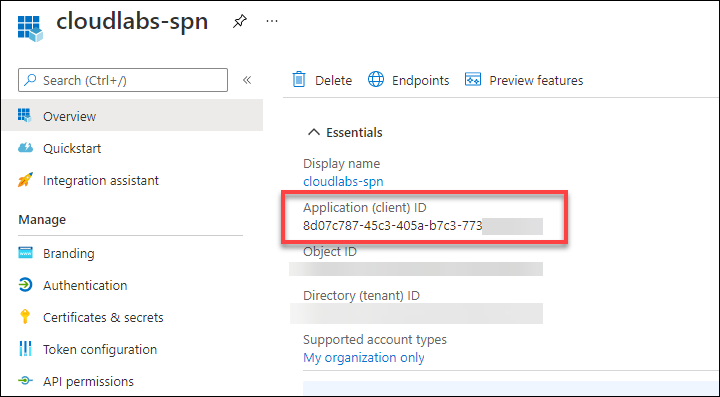Click the pin icon beside cloudlabs-spn
The image size is (720, 397).
coord(240,22)
